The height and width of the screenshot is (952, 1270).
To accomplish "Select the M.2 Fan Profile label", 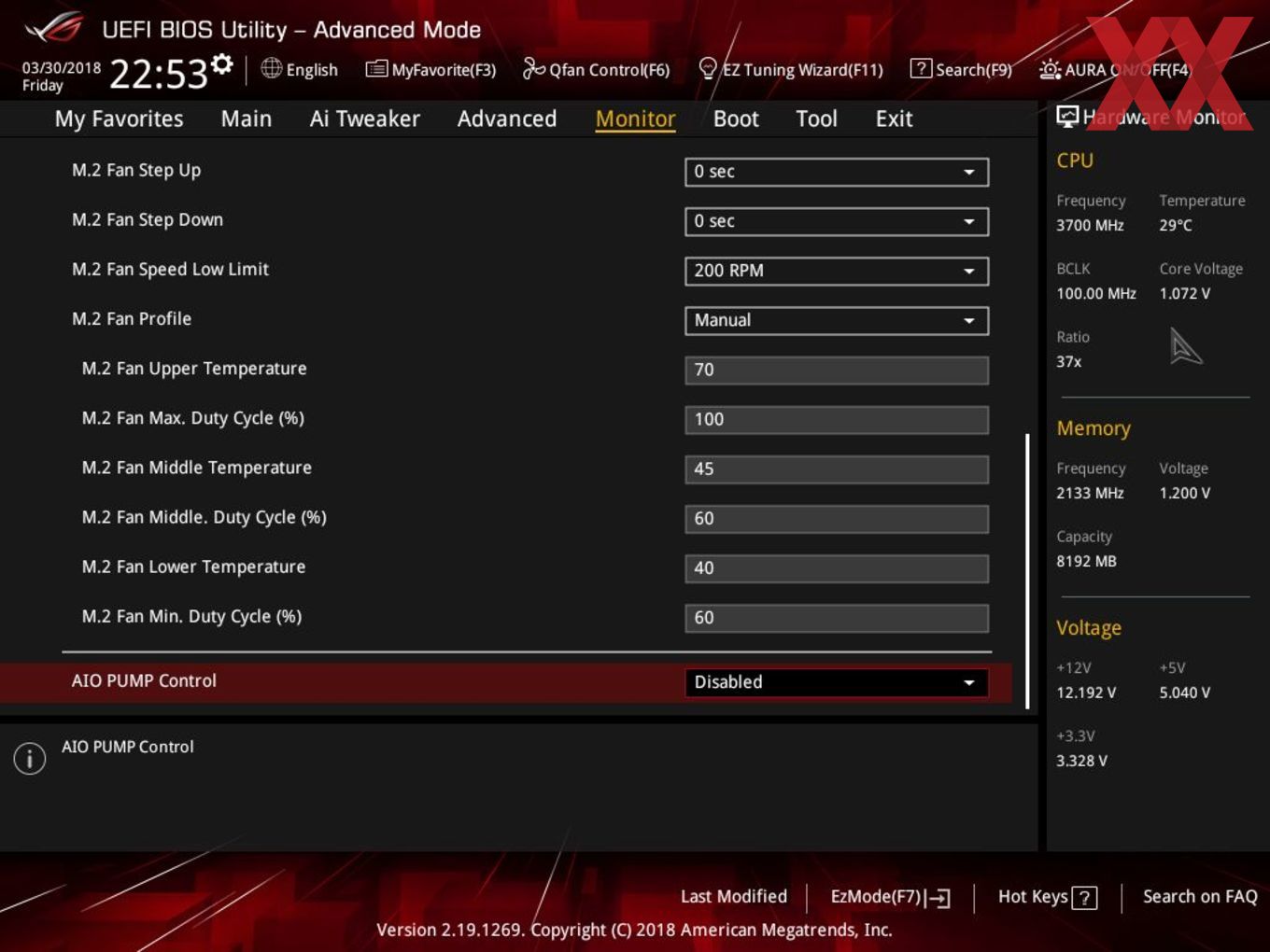I will (132, 318).
